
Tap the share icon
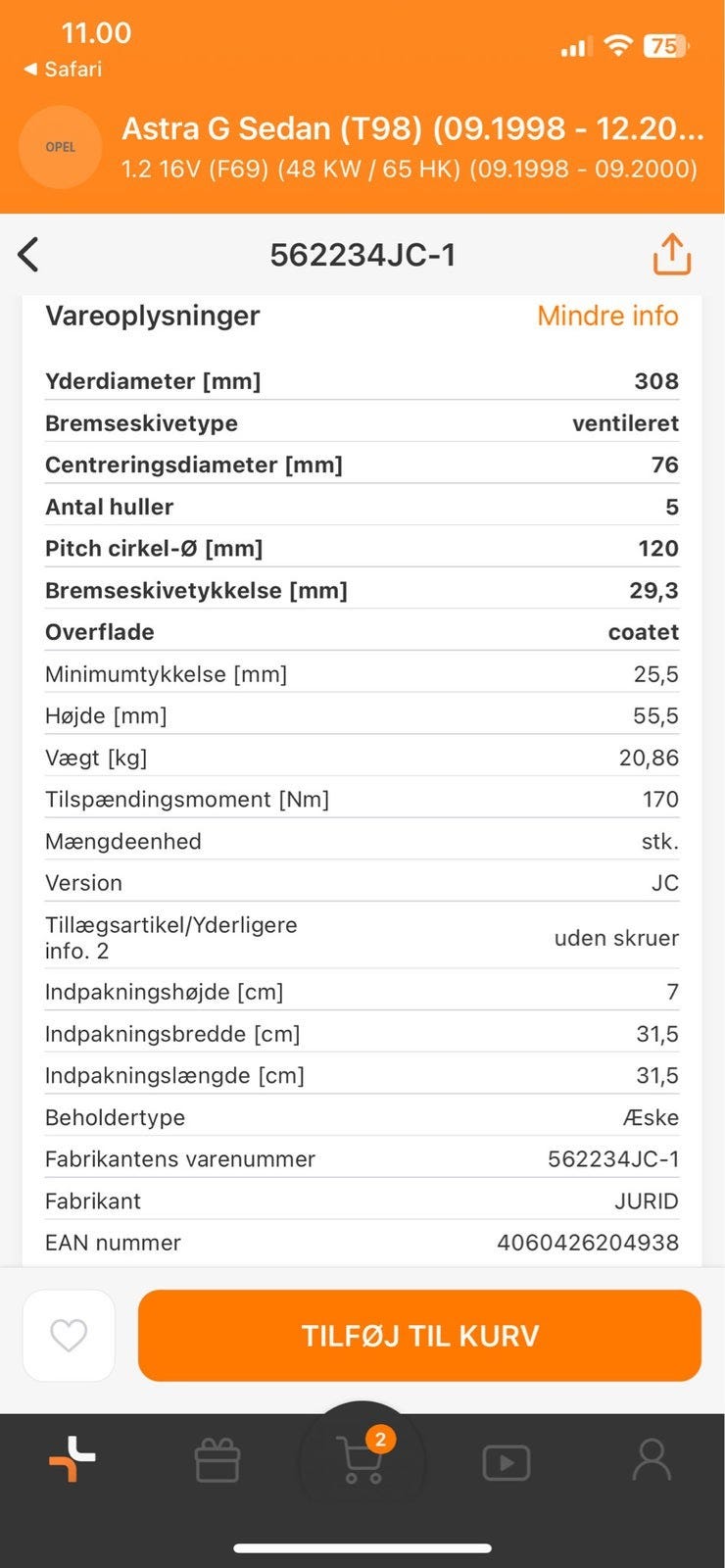[x=671, y=255]
